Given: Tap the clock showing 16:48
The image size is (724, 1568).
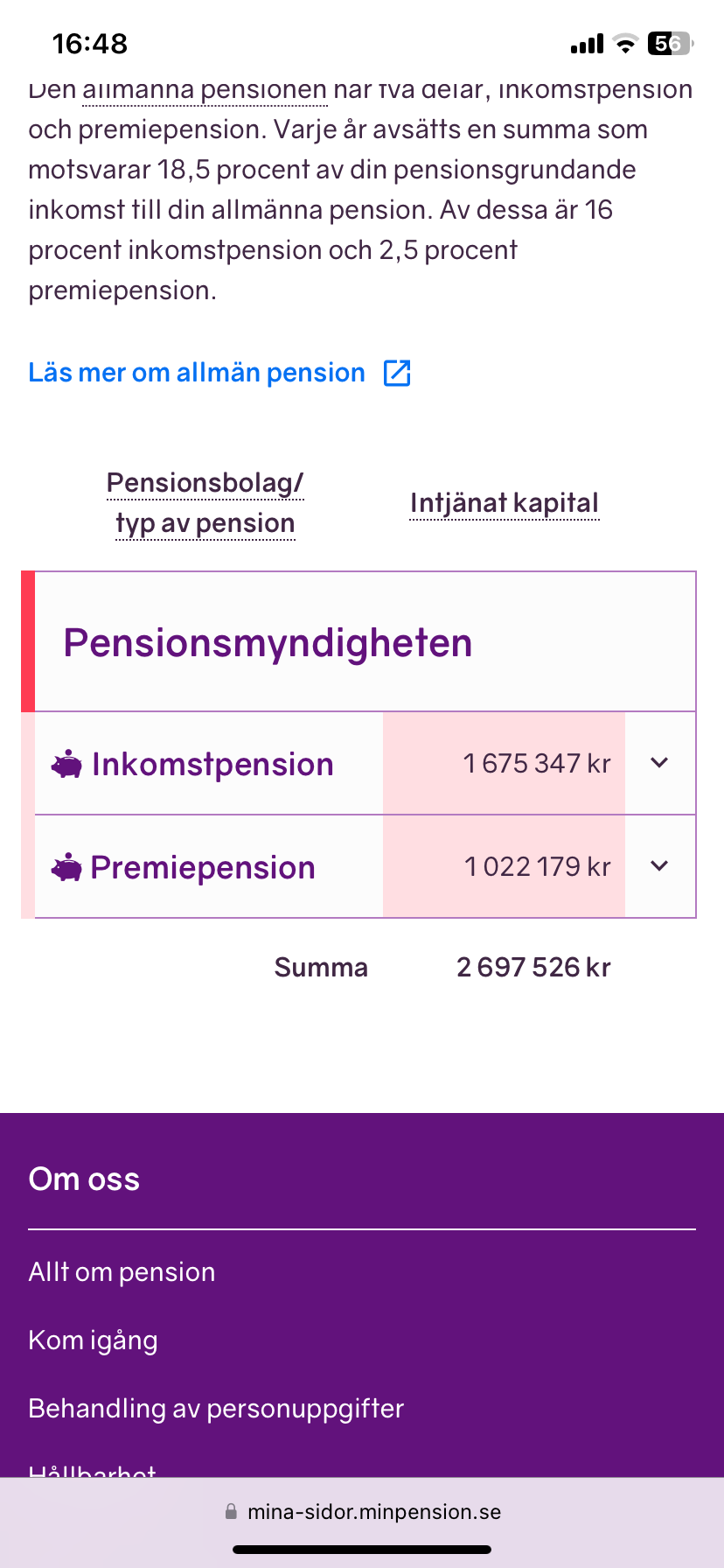Looking at the screenshot, I should [90, 44].
